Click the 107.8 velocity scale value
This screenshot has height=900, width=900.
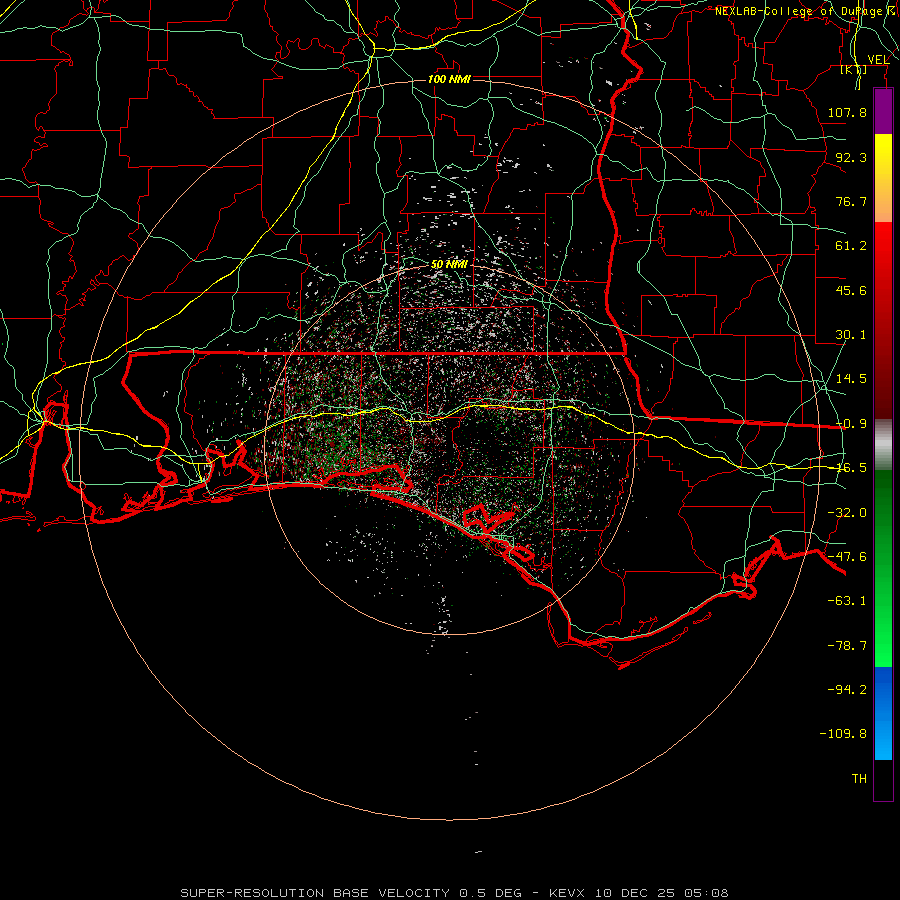(x=847, y=112)
